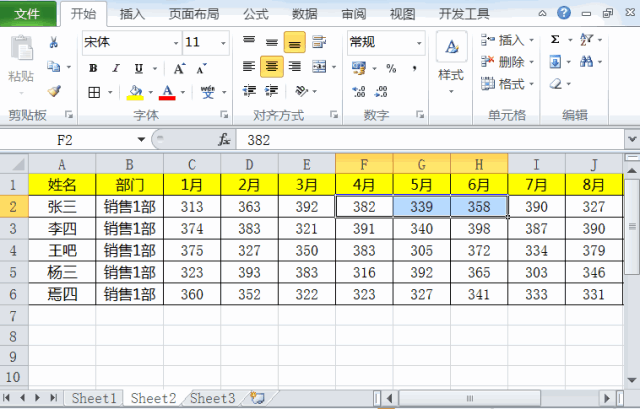Click the formula bar input showing 382
This screenshot has width=640, height=409.
[x=431, y=140]
